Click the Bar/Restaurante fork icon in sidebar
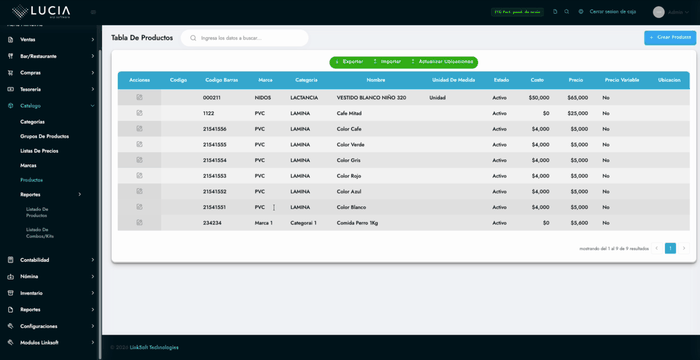Image resolution: width=700 pixels, height=360 pixels. tap(11, 56)
